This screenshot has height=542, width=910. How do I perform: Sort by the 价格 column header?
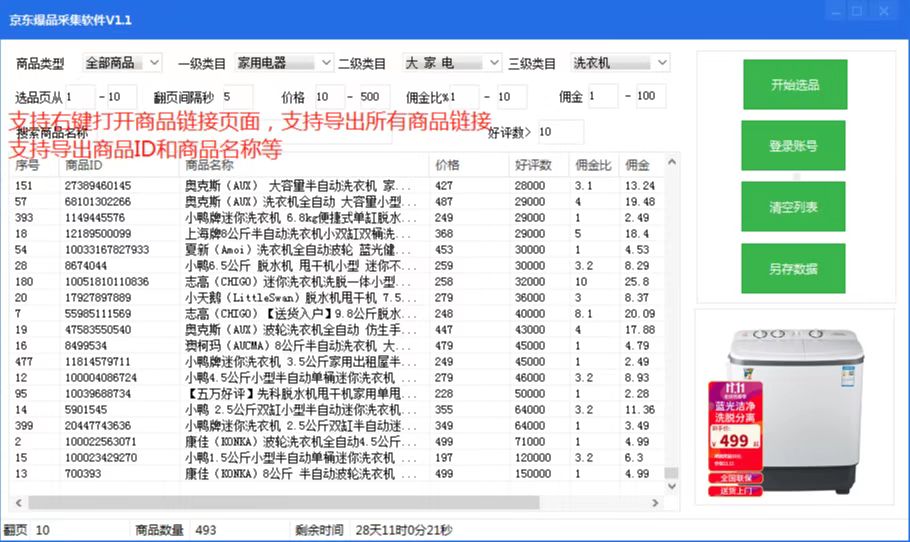[469, 165]
